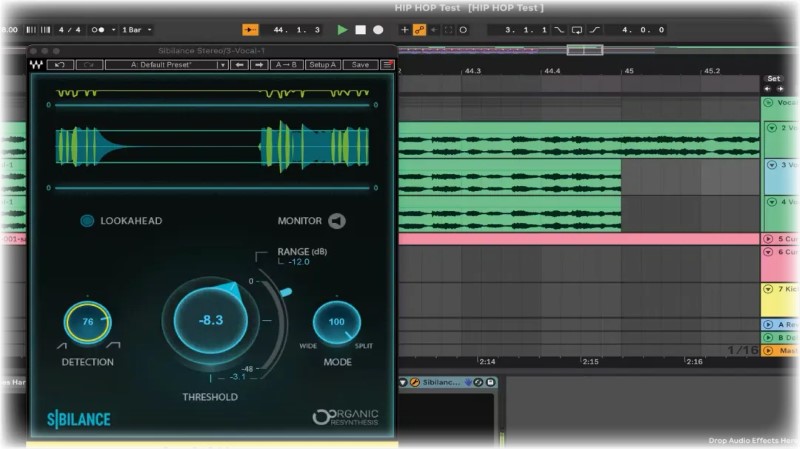The width and height of the screenshot is (800, 449).
Task: Unfold the Vocal group track
Action: pyautogui.click(x=768, y=103)
